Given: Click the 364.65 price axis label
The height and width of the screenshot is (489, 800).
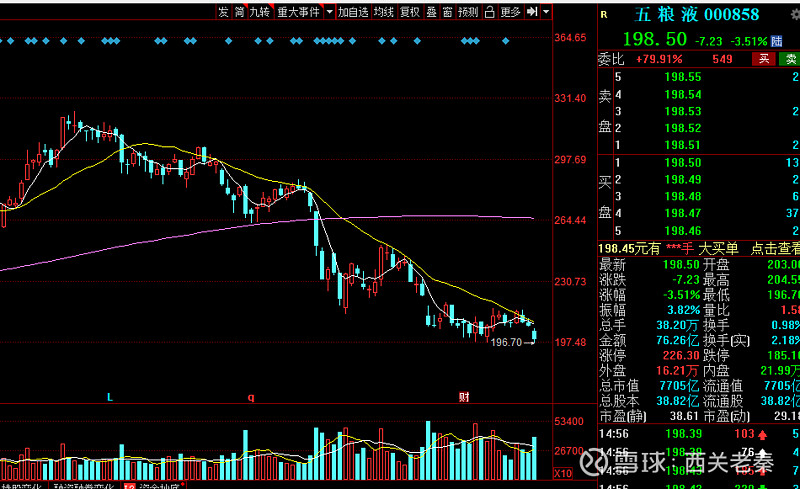Looking at the screenshot, I should coord(570,38).
